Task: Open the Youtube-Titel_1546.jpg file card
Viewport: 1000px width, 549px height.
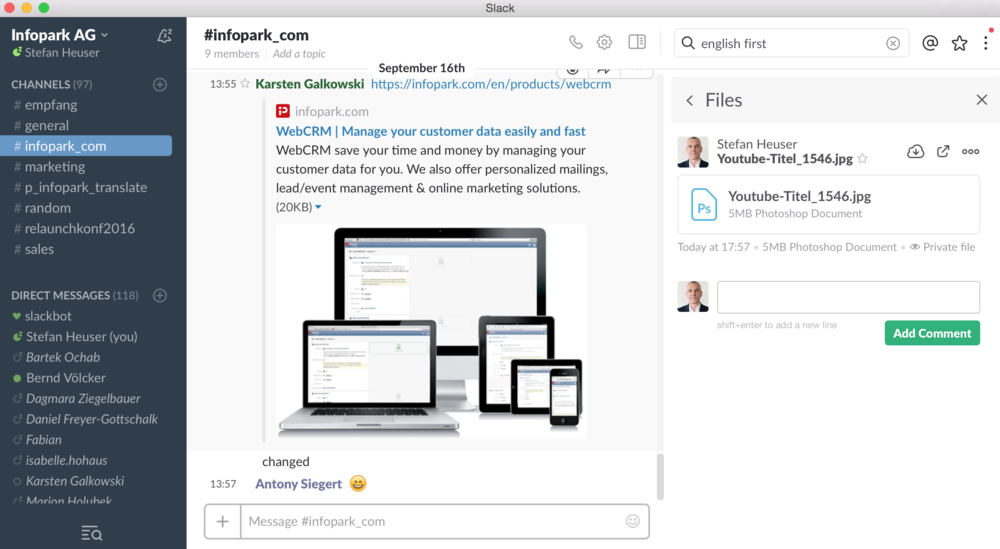Action: (x=828, y=205)
